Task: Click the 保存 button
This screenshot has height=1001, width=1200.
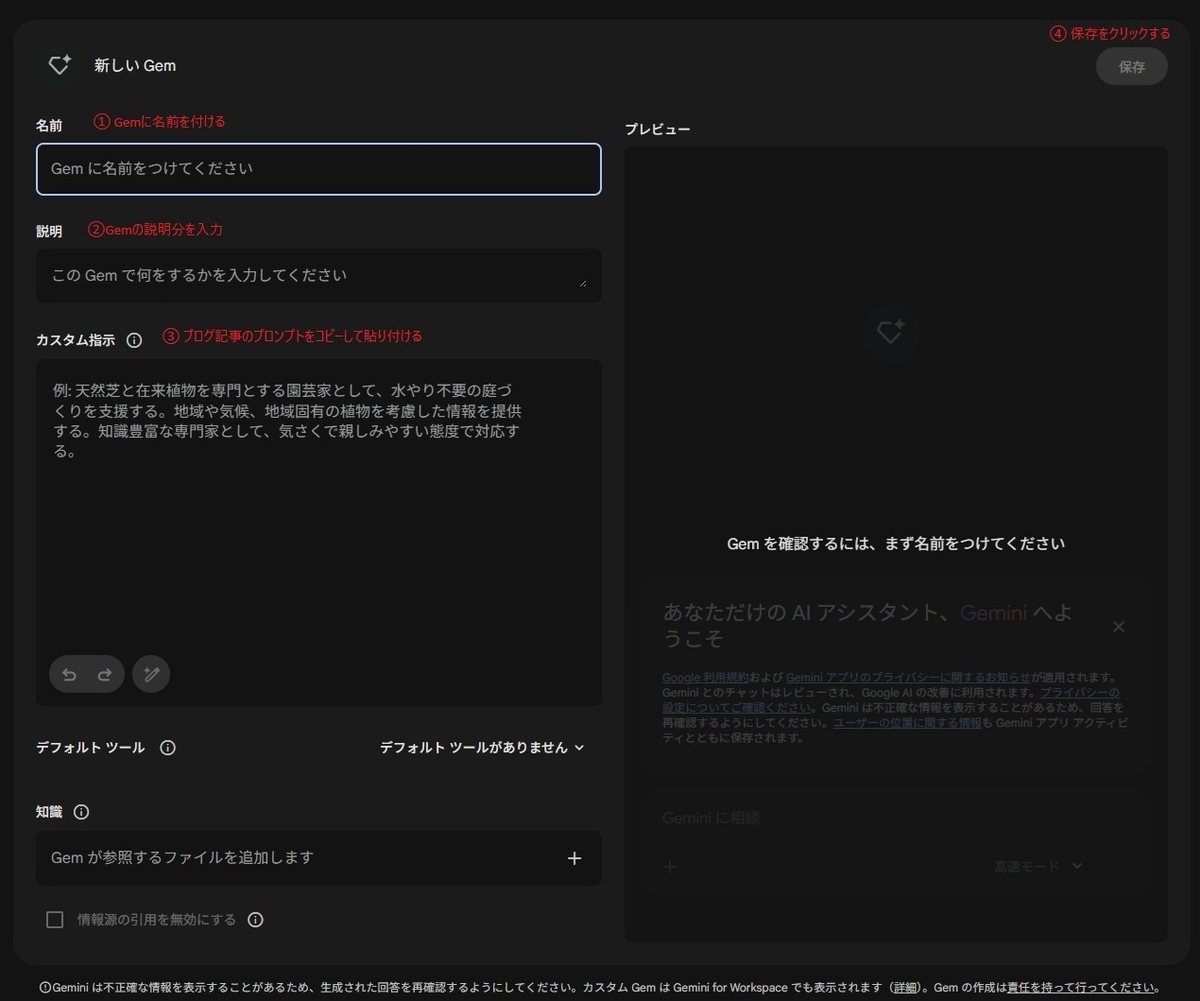Action: 1131,66
